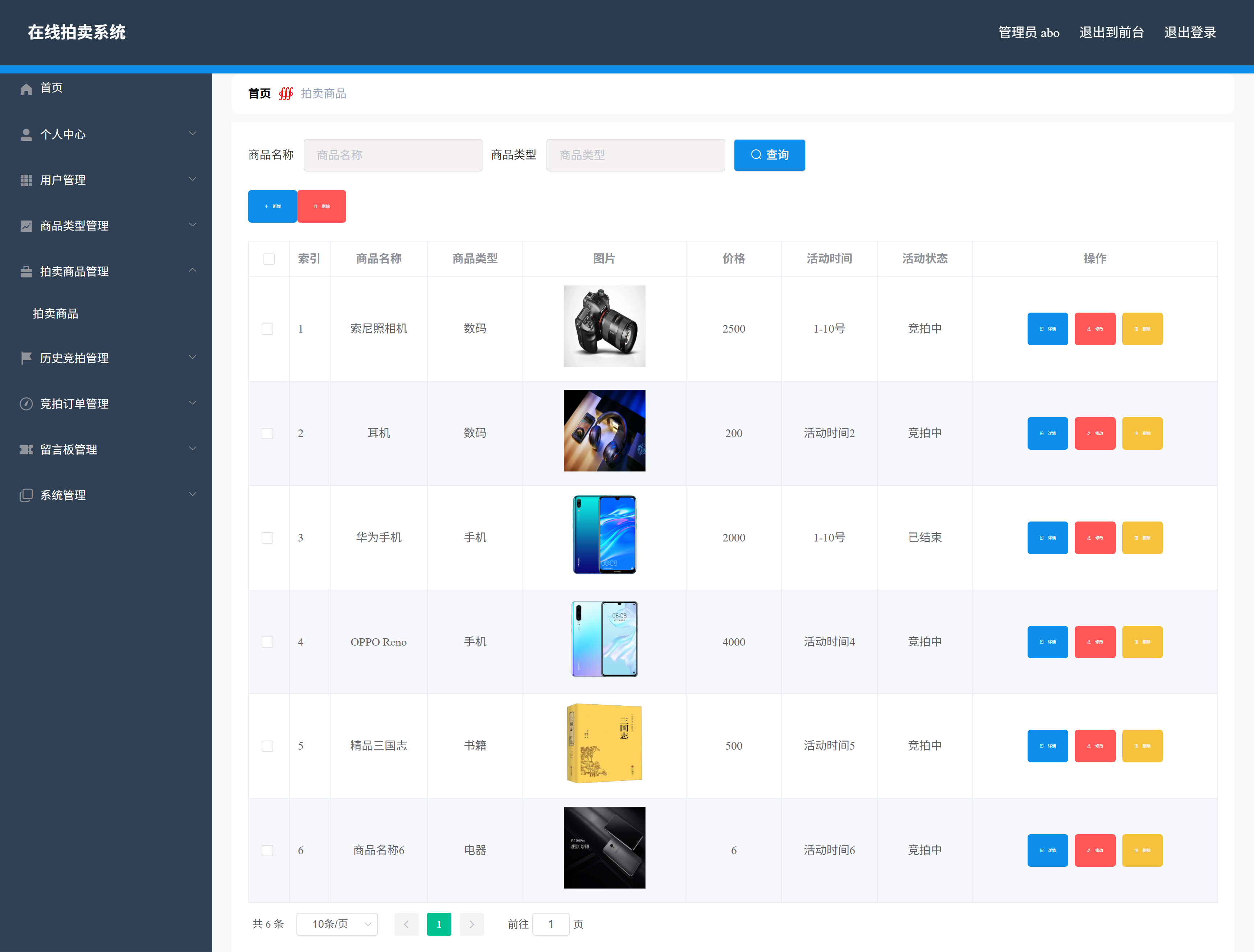Screen dimensions: 1254x952
Task: Click the grid icon for 用户管理
Action: point(26,180)
